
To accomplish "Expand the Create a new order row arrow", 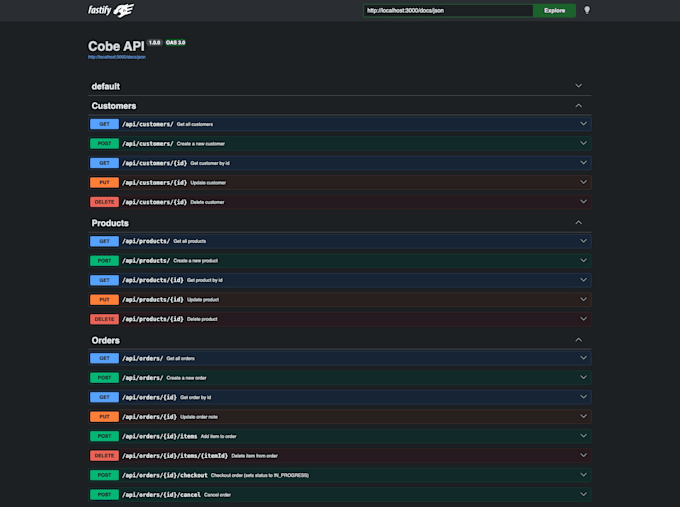I will pyautogui.click(x=583, y=377).
